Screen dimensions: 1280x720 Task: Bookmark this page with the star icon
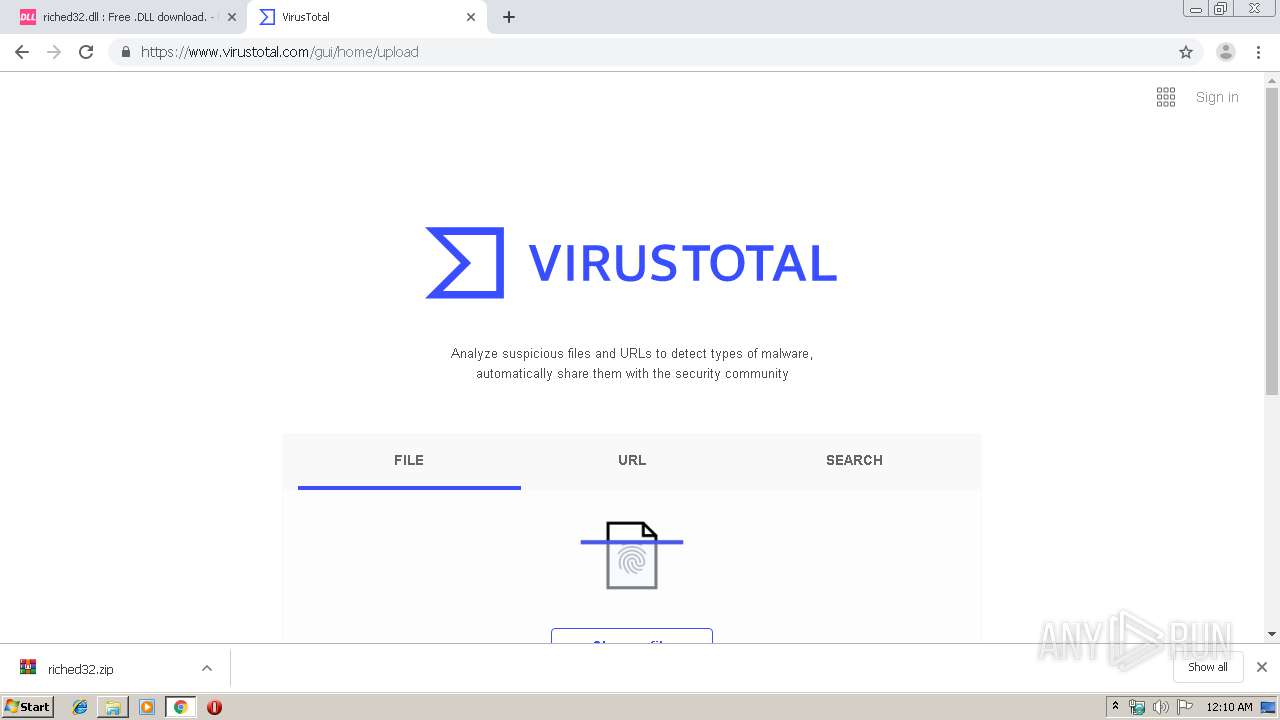(x=1186, y=52)
